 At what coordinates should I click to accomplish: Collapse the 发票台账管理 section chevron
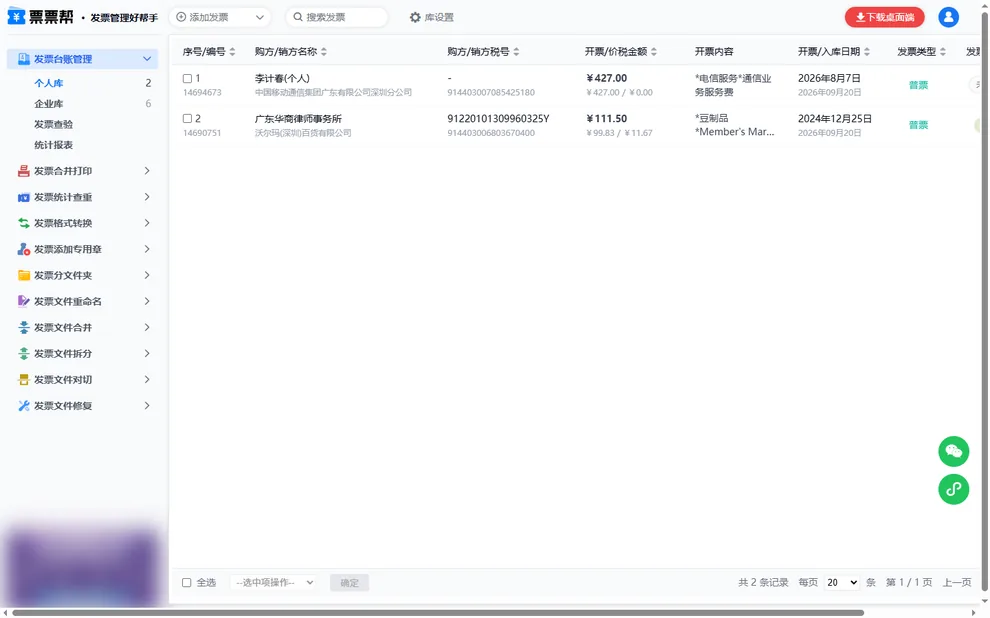point(147,59)
